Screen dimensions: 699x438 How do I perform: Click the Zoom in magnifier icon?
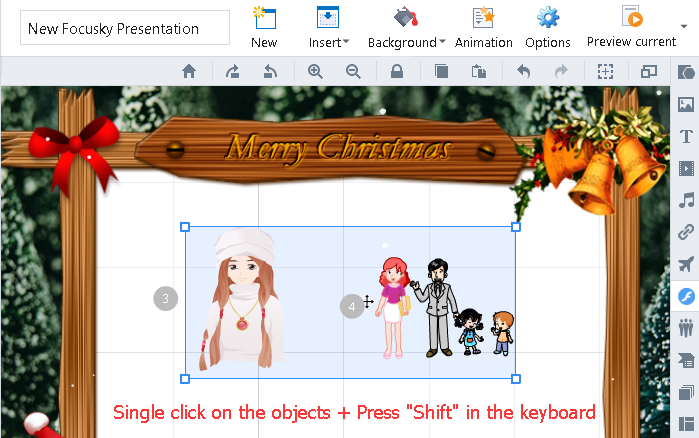tap(315, 71)
